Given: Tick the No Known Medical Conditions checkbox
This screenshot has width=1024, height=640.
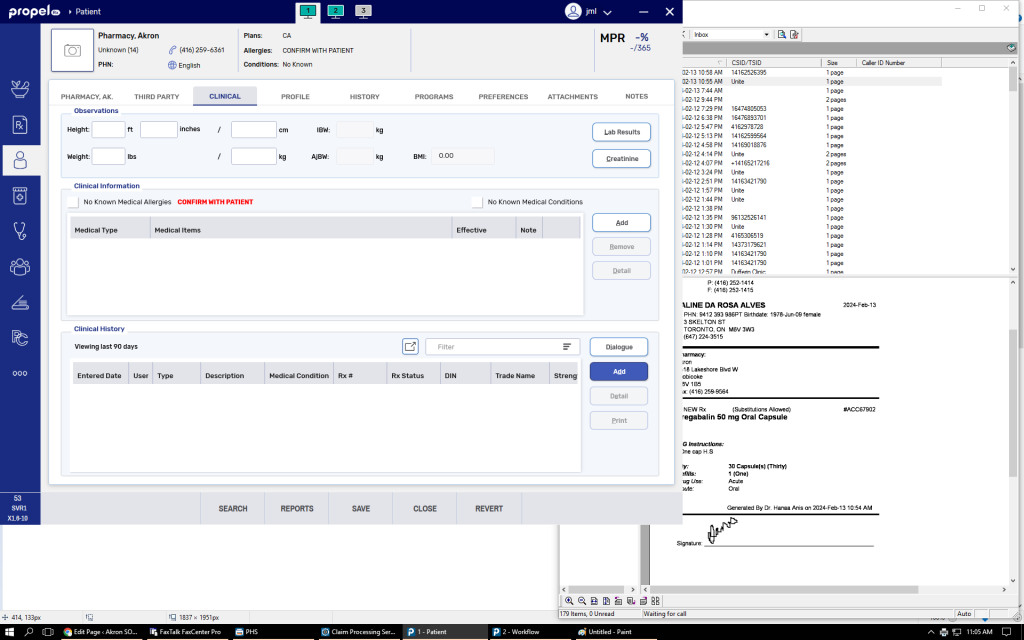Looking at the screenshot, I should pos(477,202).
